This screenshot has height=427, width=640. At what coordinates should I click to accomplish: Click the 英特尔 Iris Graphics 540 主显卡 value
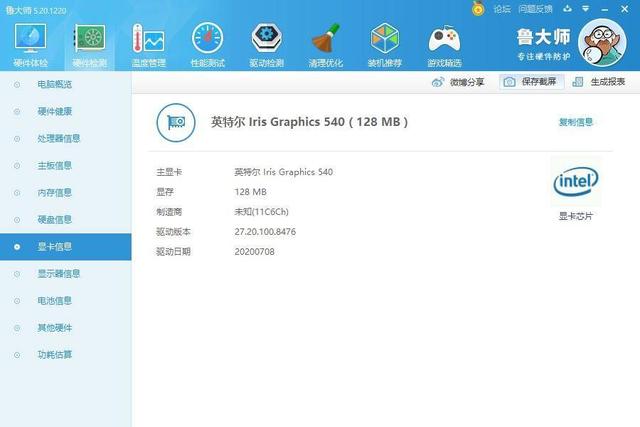click(283, 172)
